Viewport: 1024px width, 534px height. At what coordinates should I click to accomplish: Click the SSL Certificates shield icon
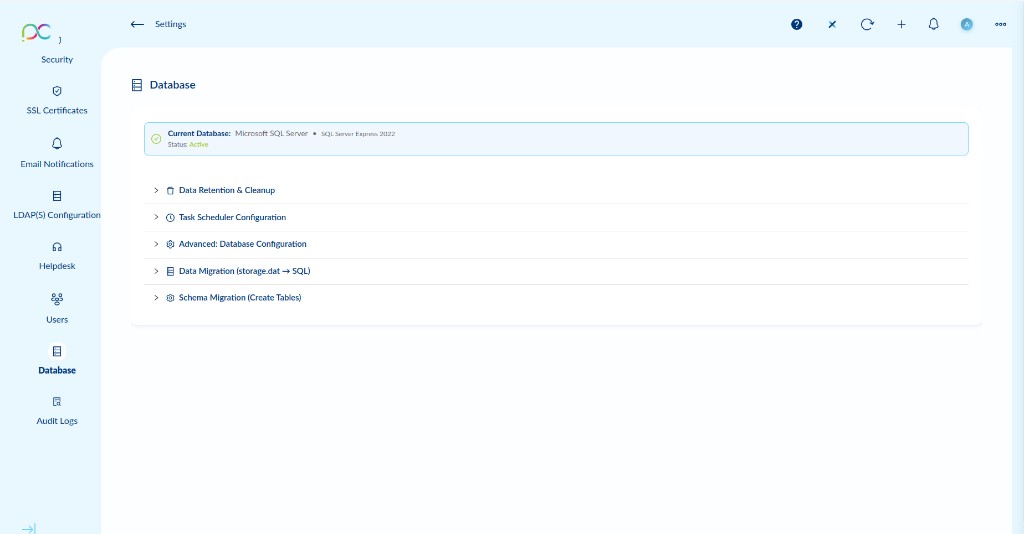click(57, 91)
